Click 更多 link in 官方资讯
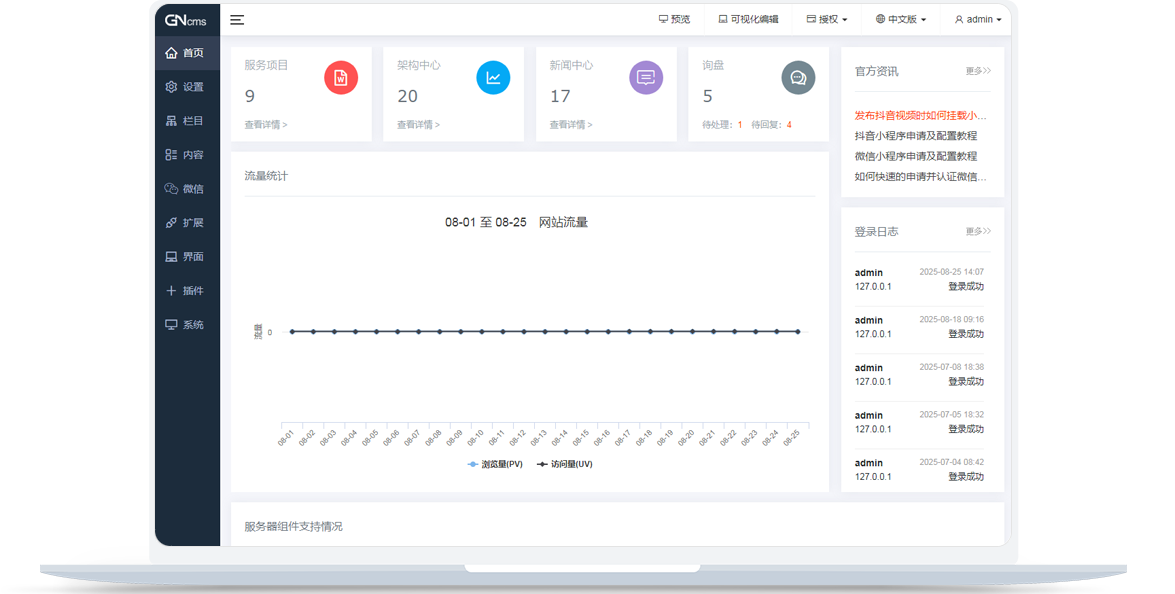 point(977,72)
